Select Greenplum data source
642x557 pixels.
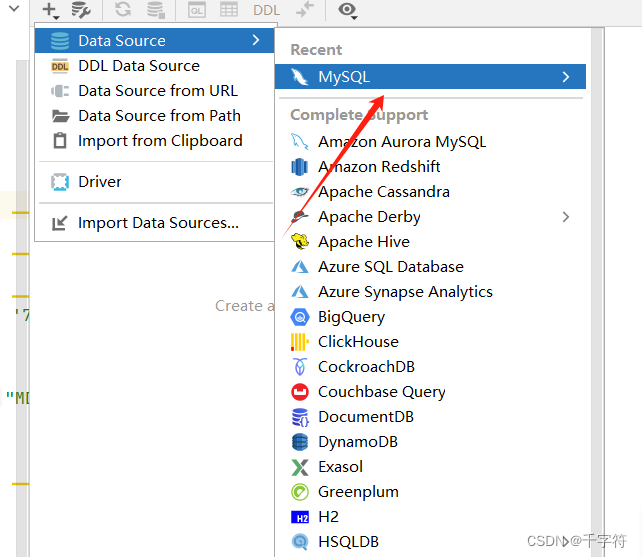tap(430, 491)
